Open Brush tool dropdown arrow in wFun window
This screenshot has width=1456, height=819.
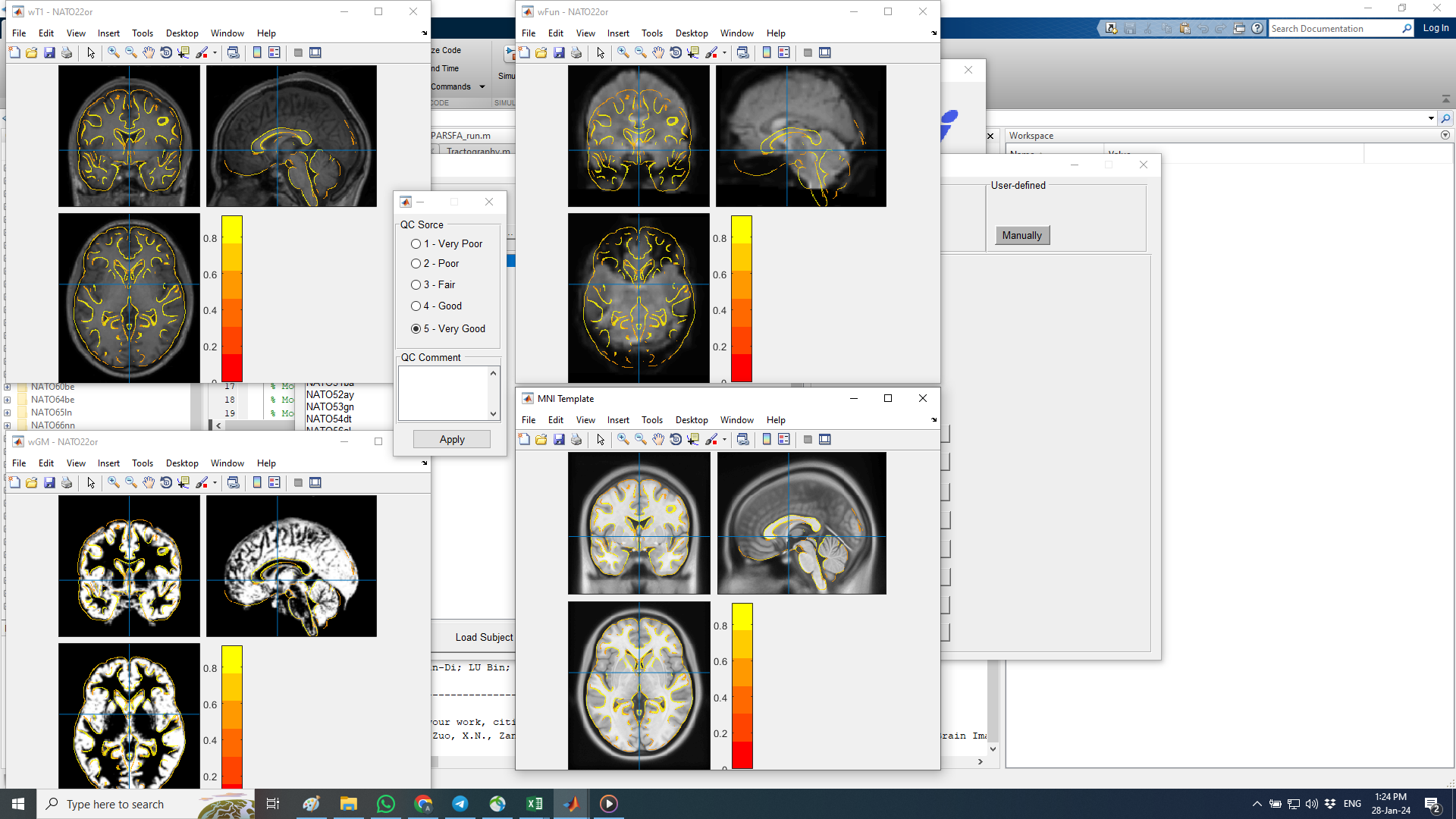pos(724,53)
